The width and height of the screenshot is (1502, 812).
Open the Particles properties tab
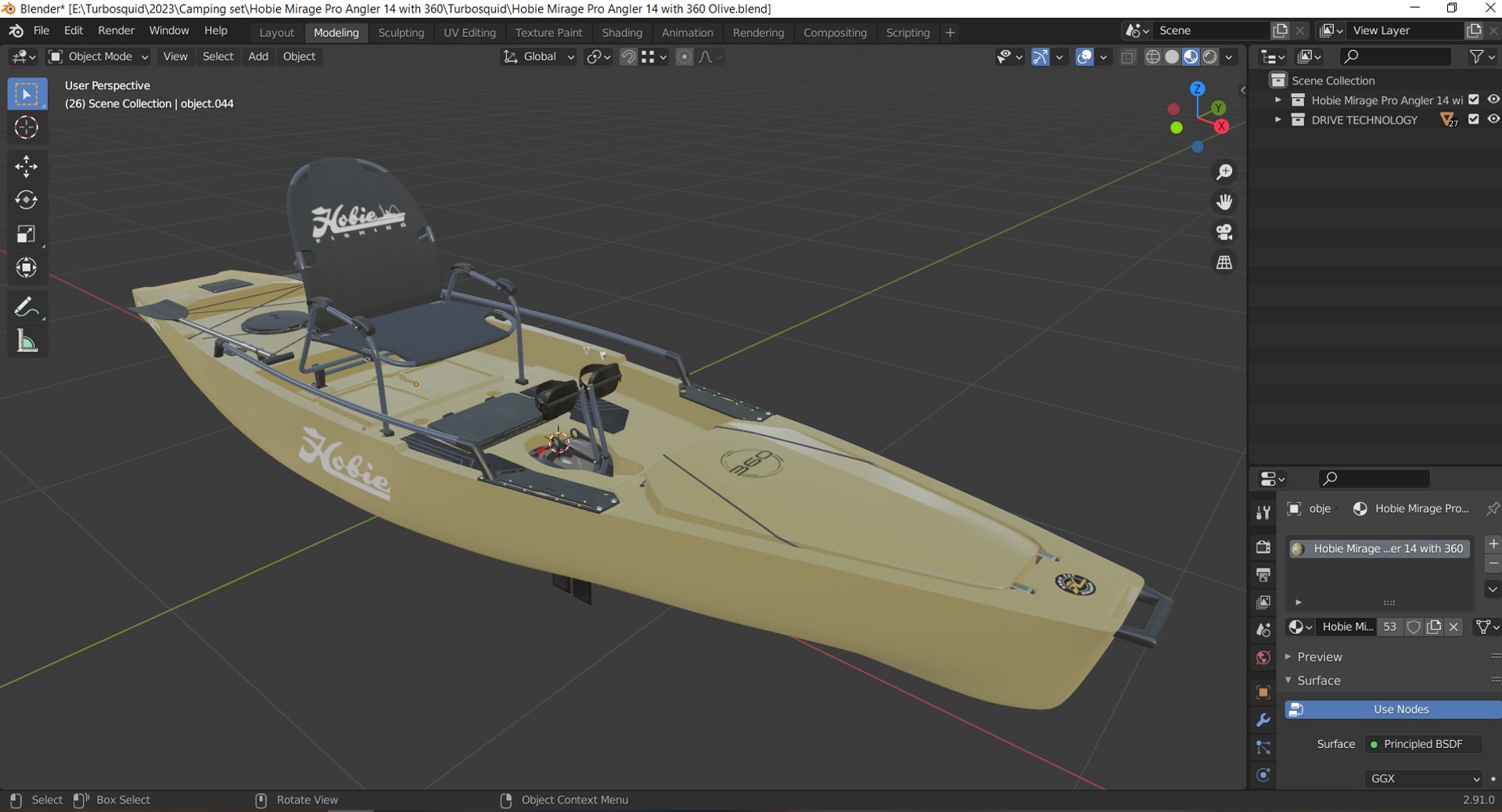click(1263, 748)
